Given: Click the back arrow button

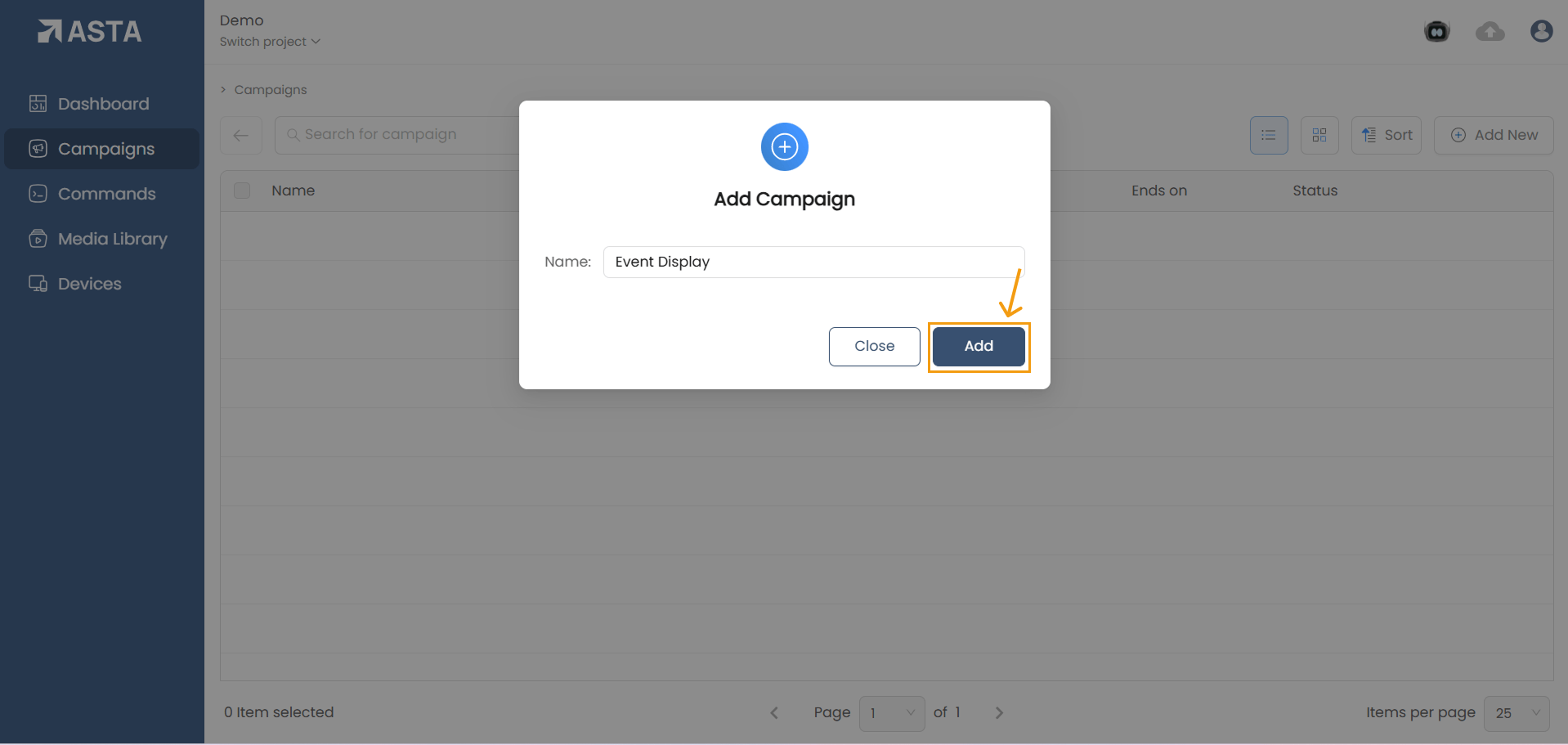Looking at the screenshot, I should [241, 135].
